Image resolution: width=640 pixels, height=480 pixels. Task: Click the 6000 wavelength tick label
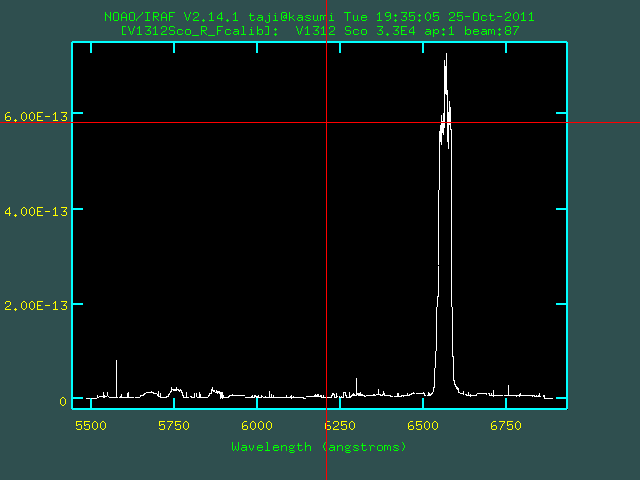(257, 426)
